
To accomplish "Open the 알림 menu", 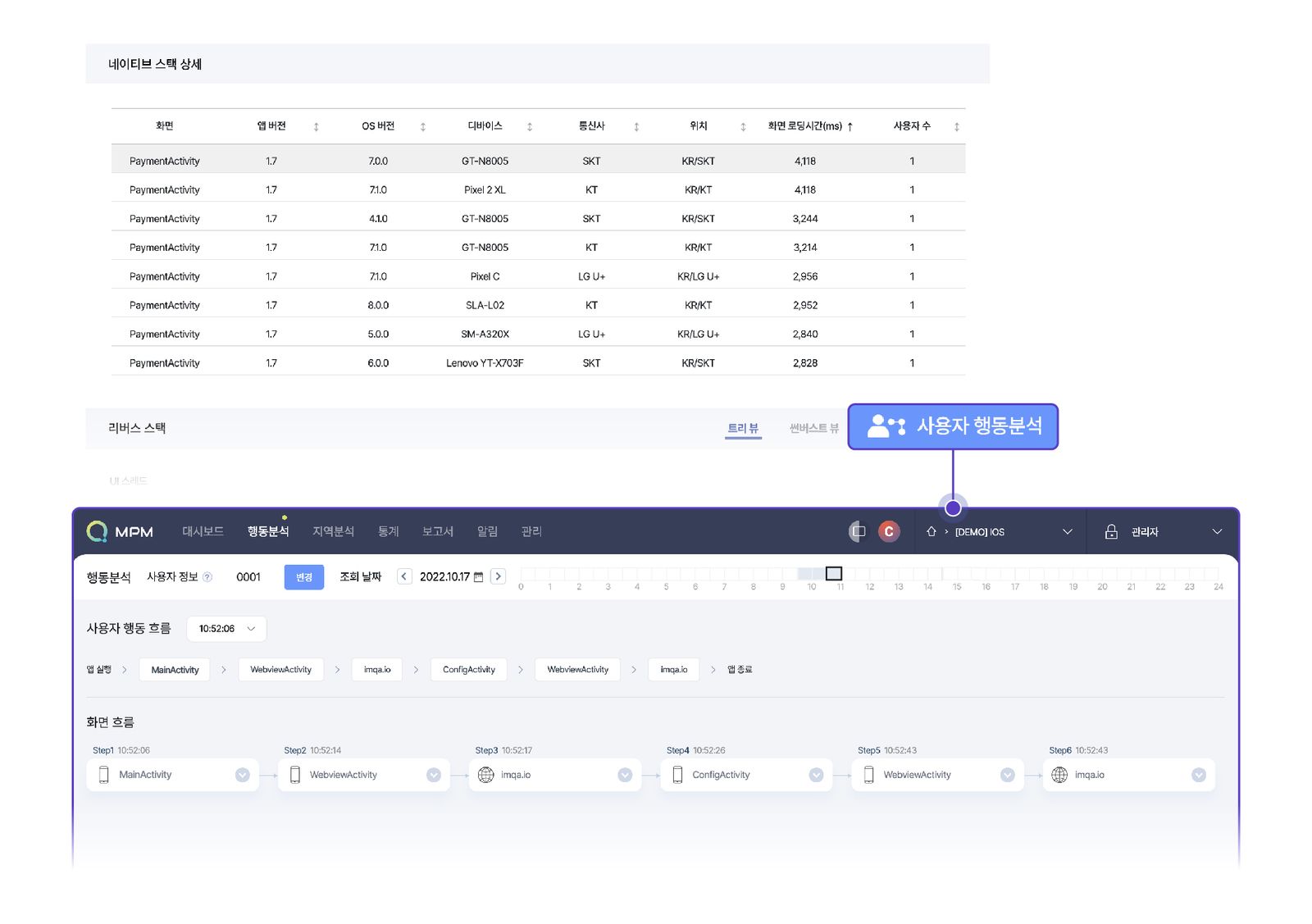I will click(487, 531).
